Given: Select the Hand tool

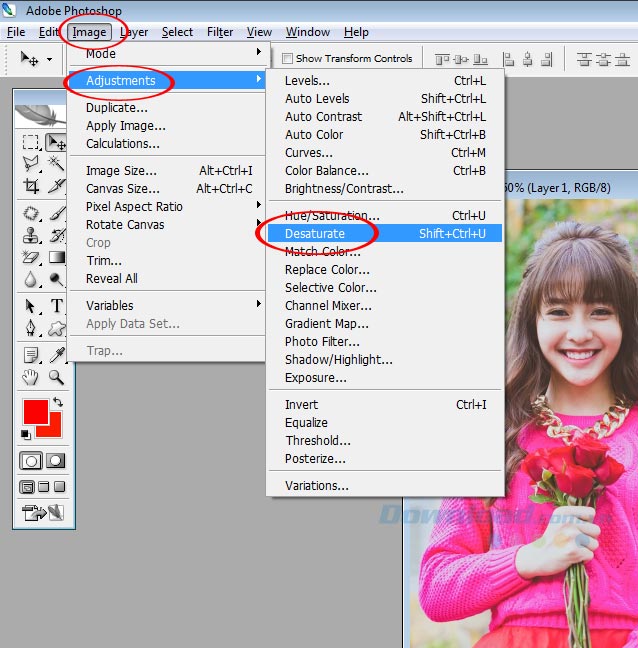Looking at the screenshot, I should click(x=32, y=377).
